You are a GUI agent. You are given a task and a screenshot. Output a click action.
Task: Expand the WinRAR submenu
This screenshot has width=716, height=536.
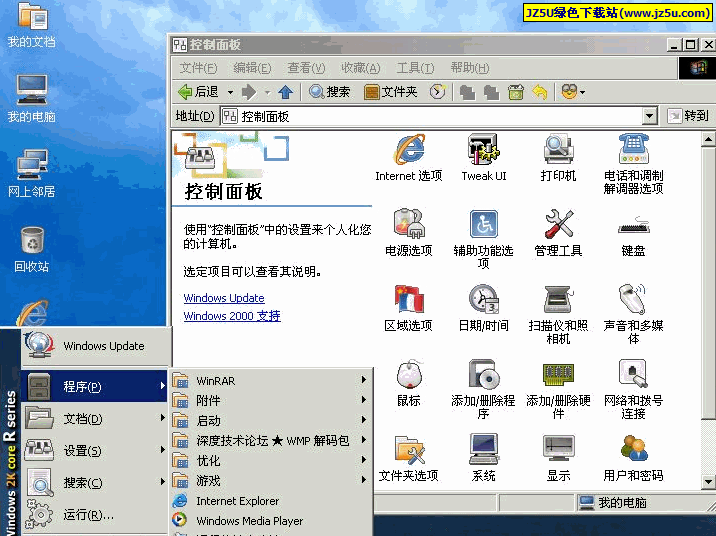click(271, 380)
